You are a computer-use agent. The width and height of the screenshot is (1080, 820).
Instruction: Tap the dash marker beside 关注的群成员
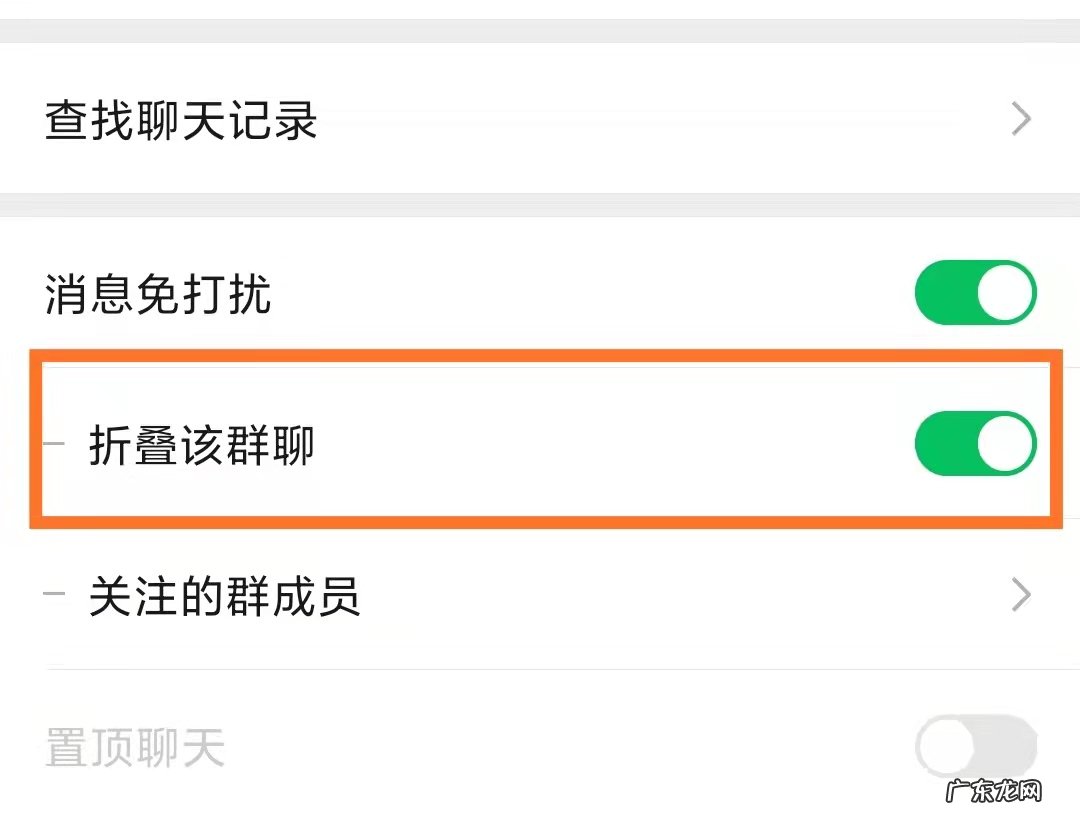tap(53, 595)
